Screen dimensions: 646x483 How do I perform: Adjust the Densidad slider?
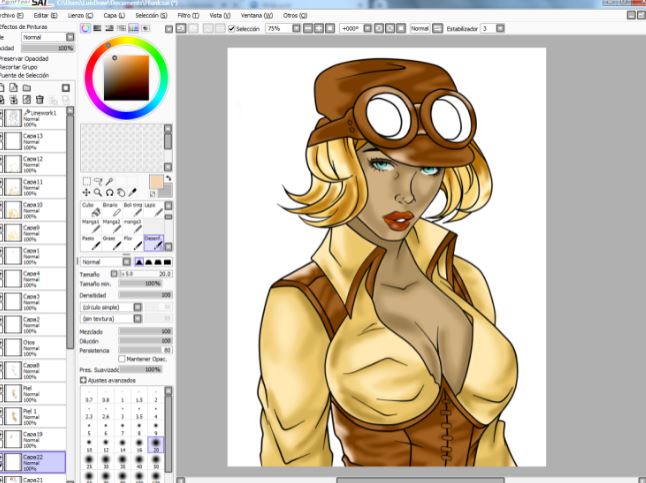point(145,295)
